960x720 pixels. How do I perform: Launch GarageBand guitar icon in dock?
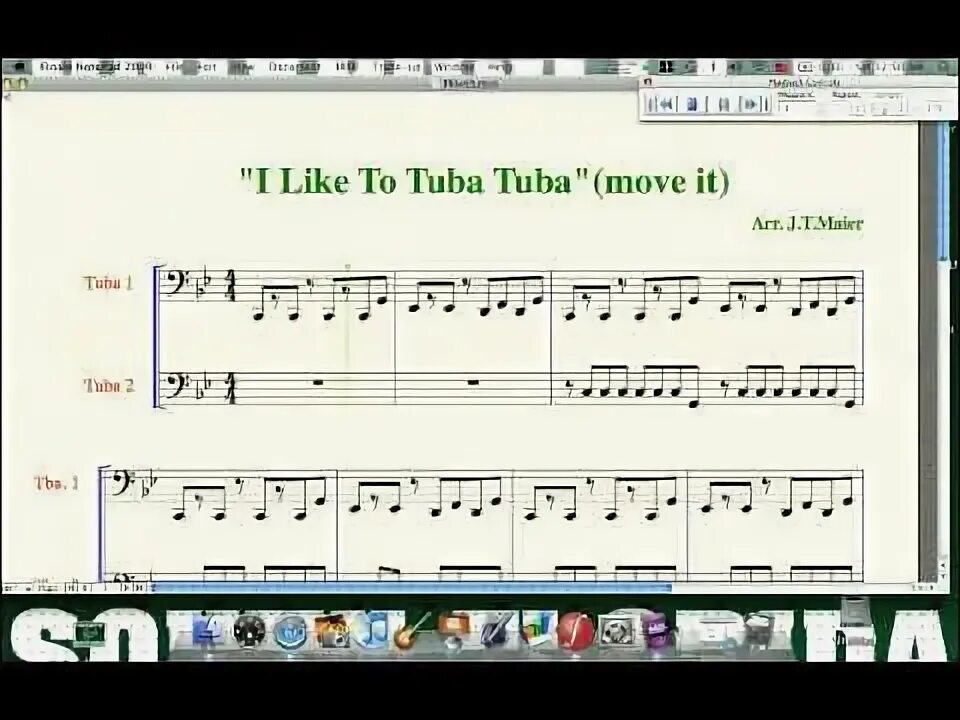click(x=412, y=629)
